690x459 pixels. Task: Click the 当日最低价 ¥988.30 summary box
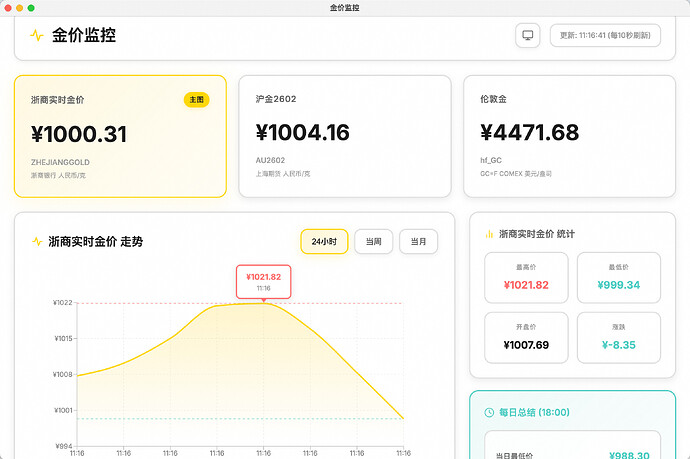pyautogui.click(x=572, y=446)
